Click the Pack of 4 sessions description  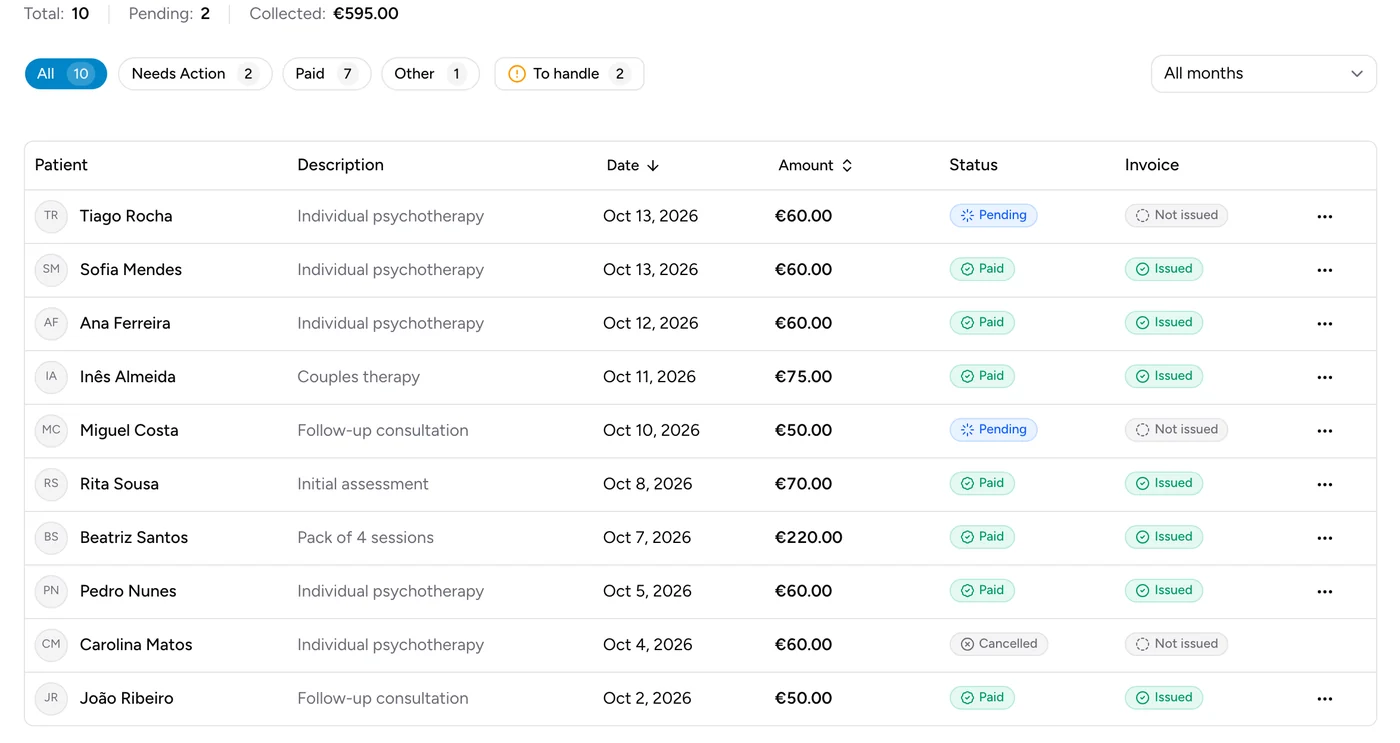click(365, 537)
